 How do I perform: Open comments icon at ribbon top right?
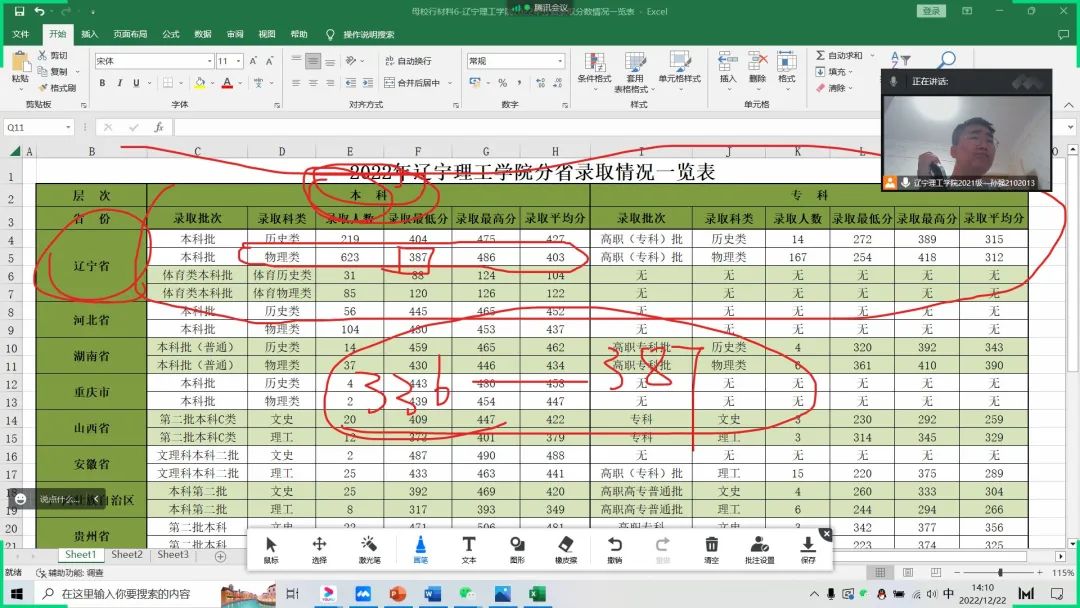pyautogui.click(x=1063, y=34)
